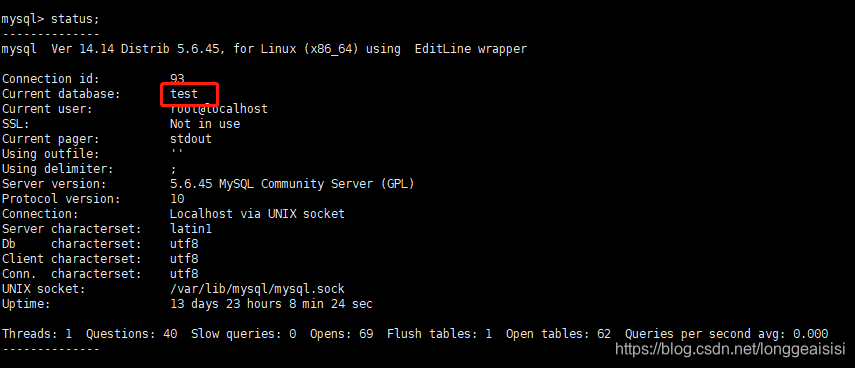This screenshot has height=368, width=855.
Task: Click the 'test' database name in red box
Action: [x=184, y=94]
